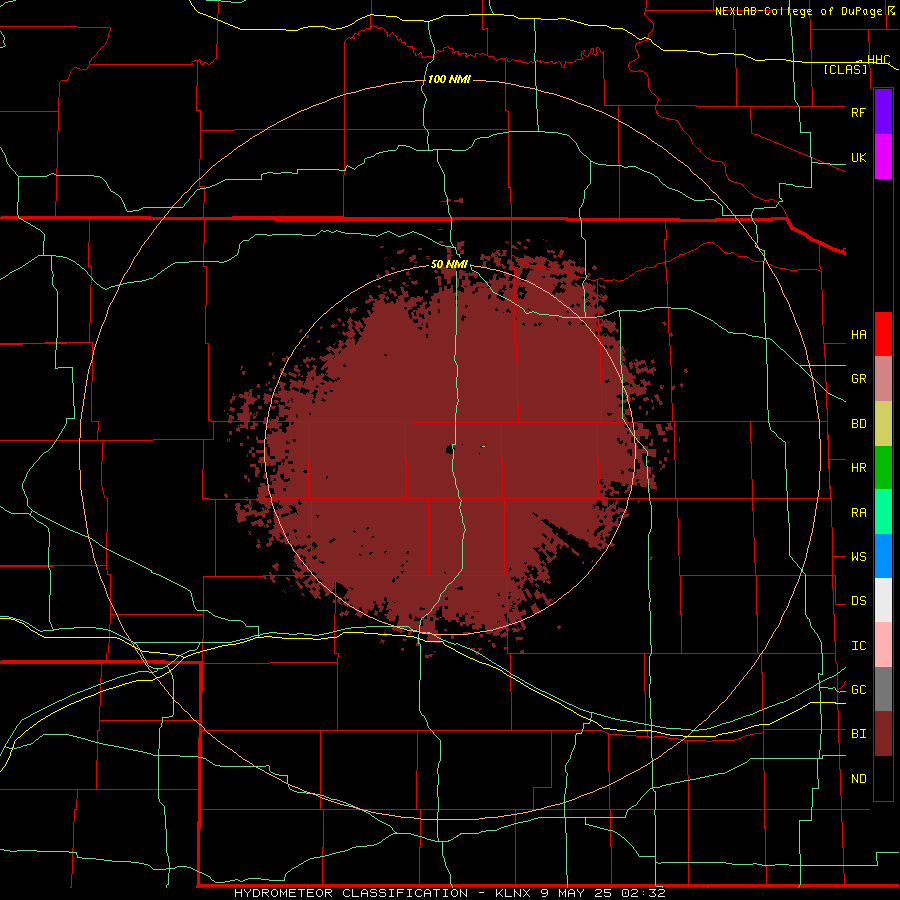Click the ND legend label
Viewport: 900px width, 900px height.
click(x=858, y=779)
